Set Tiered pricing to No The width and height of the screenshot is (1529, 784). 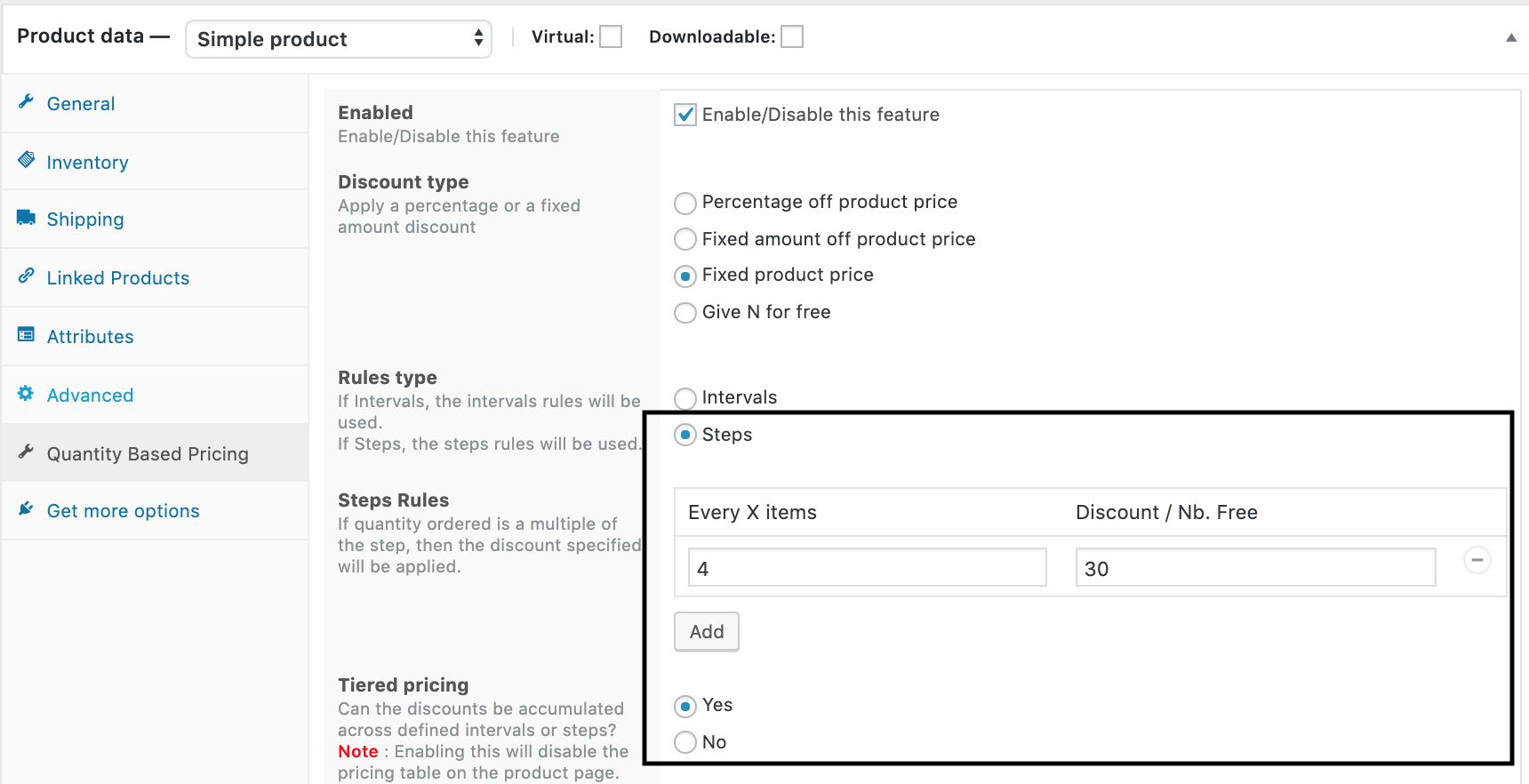click(685, 742)
